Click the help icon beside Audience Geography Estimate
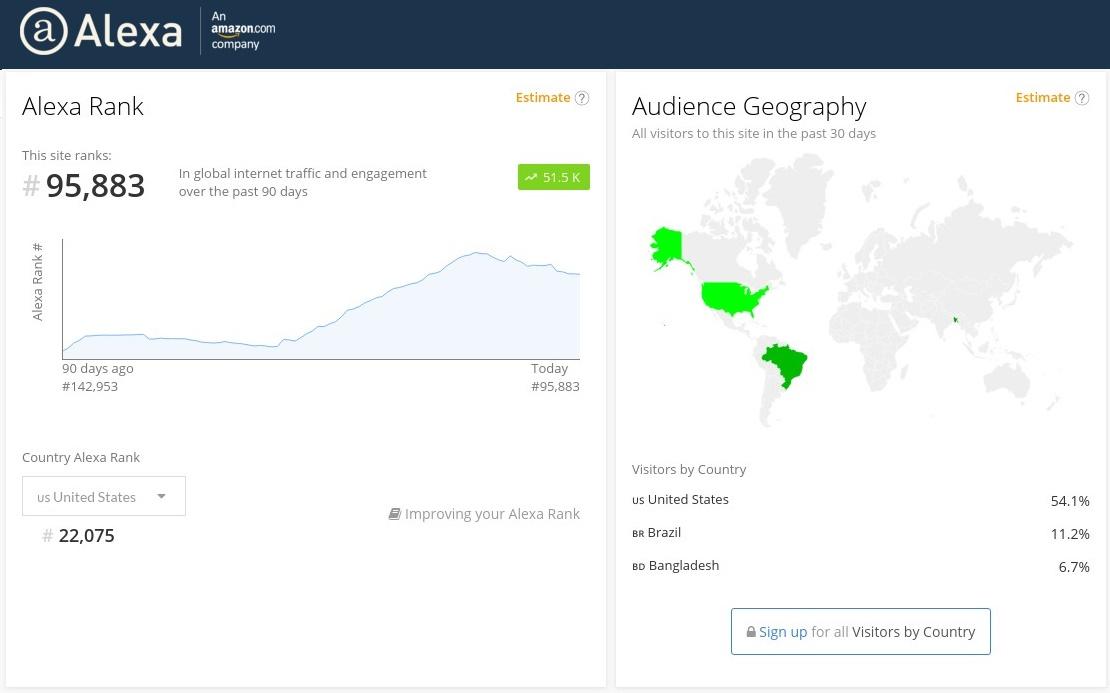Viewport: 1110px width, 693px height. tap(1082, 98)
